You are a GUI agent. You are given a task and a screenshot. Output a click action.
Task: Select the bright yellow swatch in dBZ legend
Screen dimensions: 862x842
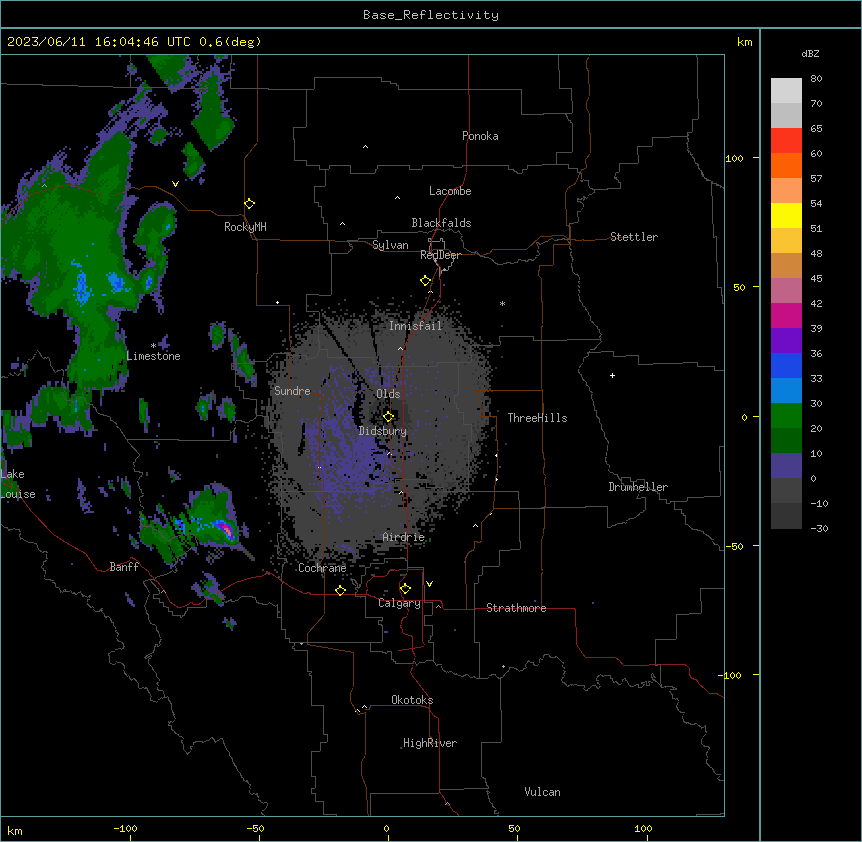786,216
